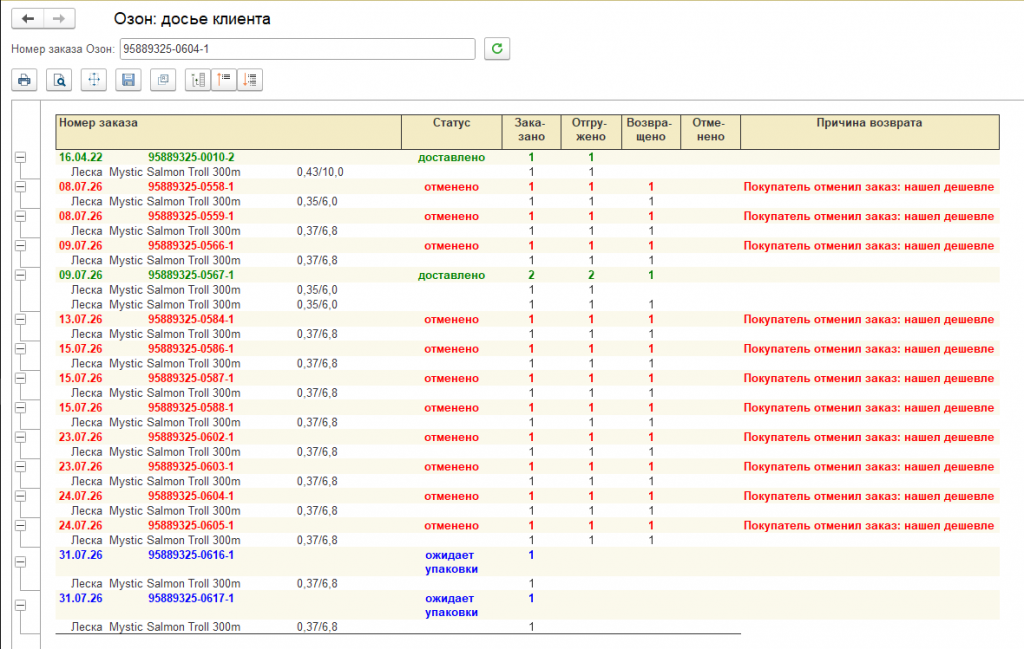
Task: Collapse group for order 95889325-0567-1
Action: point(21,275)
